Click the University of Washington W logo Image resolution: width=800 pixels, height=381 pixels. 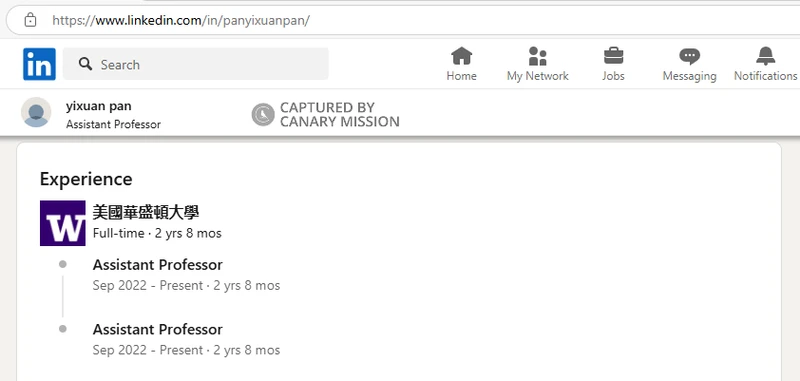coord(63,223)
